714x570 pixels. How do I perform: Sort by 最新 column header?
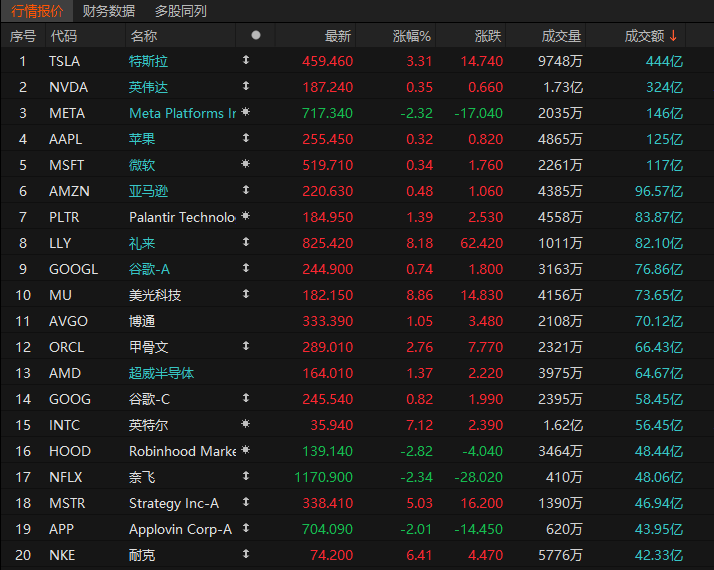coord(338,36)
